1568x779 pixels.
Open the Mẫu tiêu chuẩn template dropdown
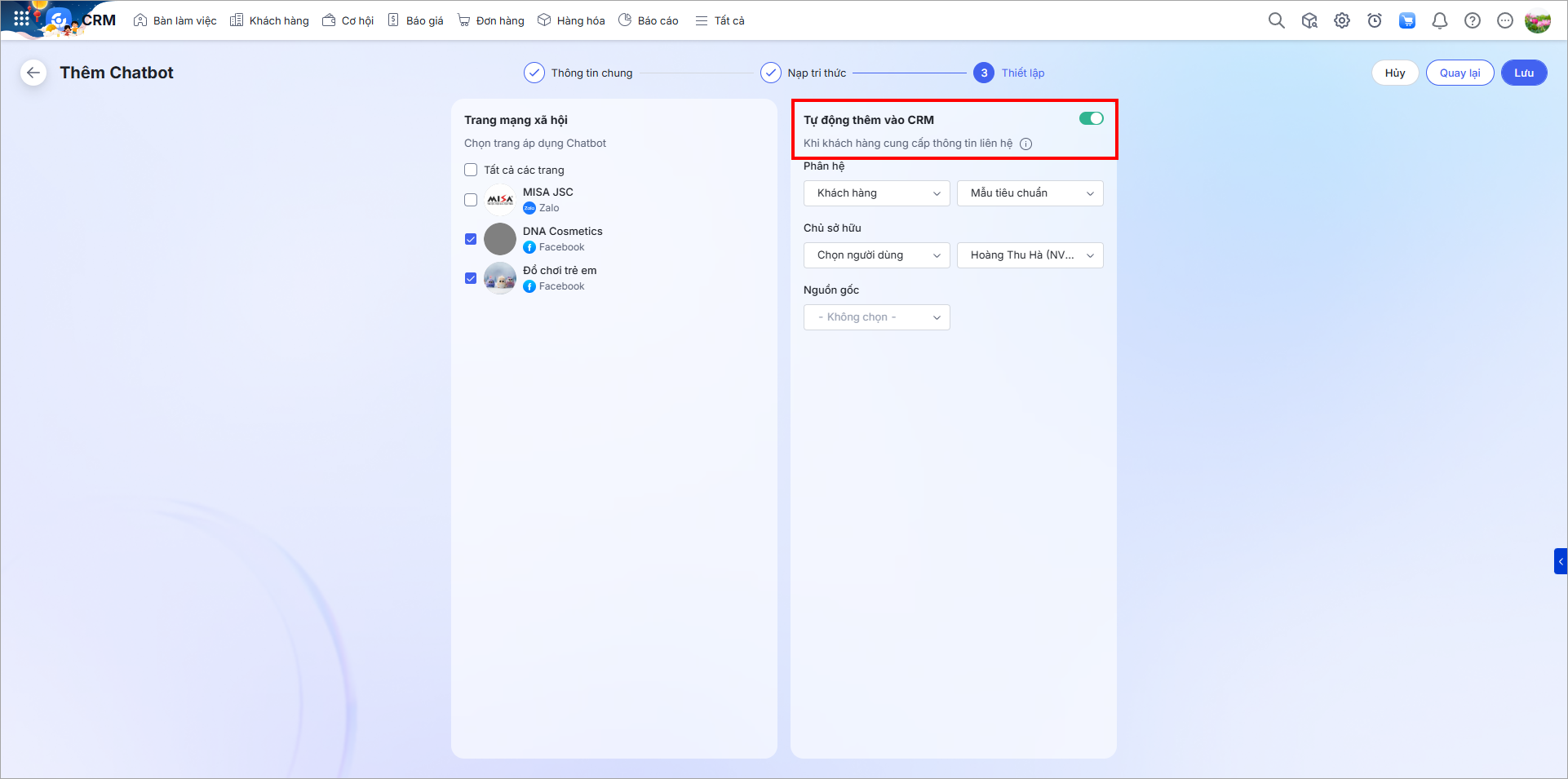tap(1030, 193)
